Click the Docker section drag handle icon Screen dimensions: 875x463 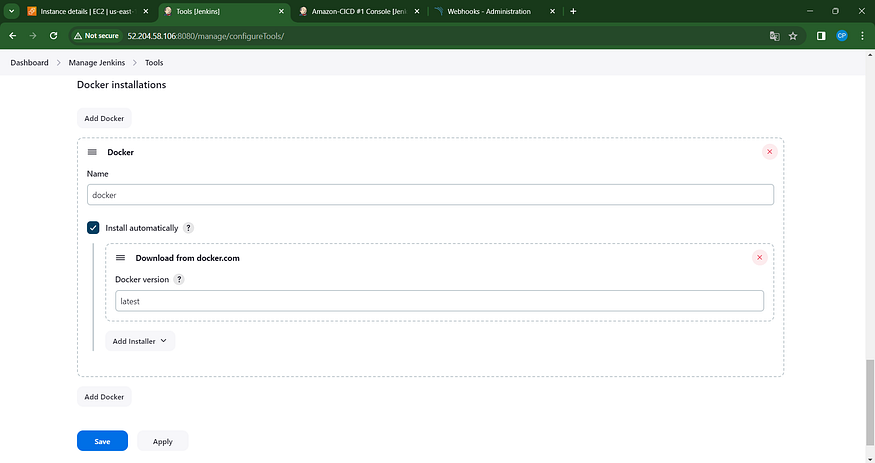pos(92,152)
